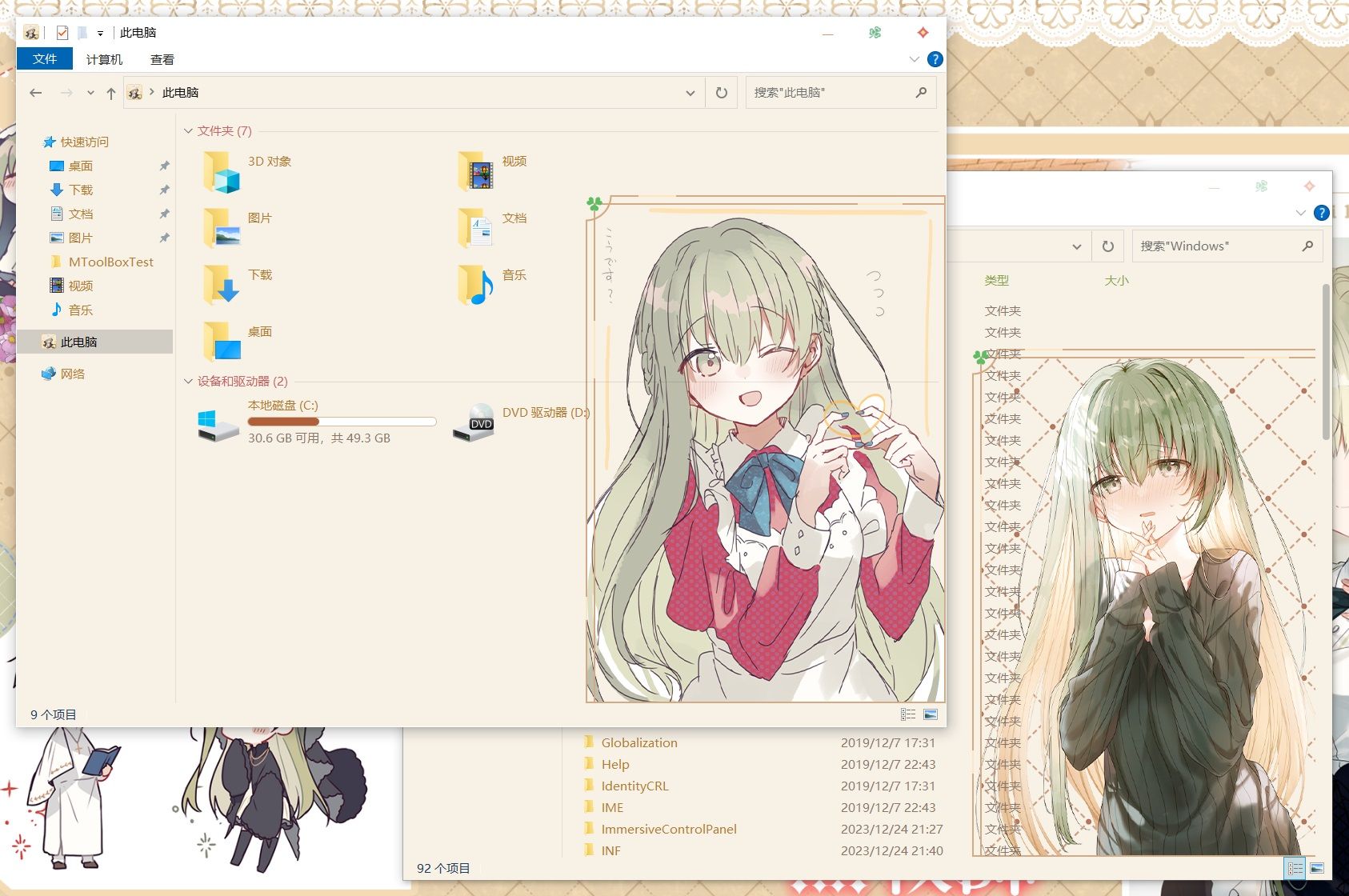Open the 查看 ribbon tab

click(x=162, y=59)
